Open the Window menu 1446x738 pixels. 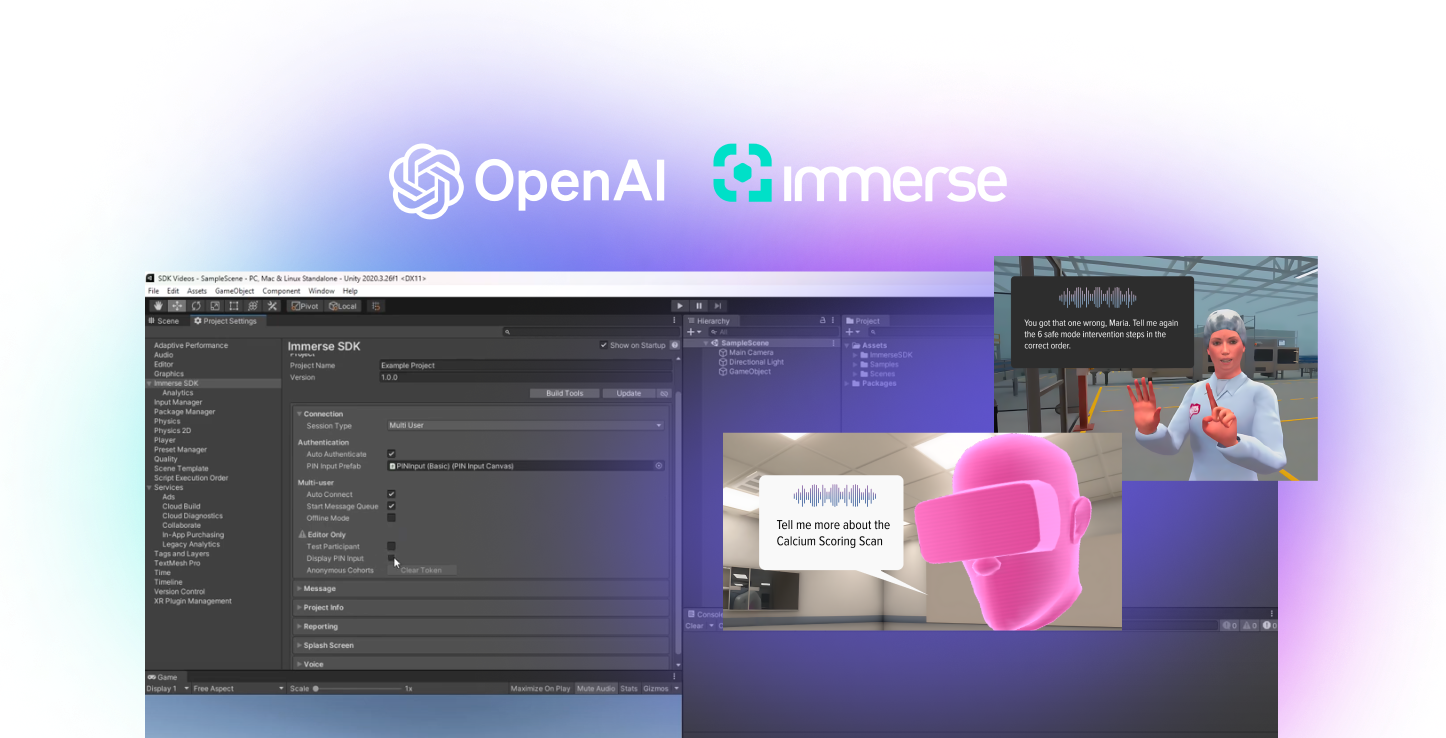click(x=321, y=291)
